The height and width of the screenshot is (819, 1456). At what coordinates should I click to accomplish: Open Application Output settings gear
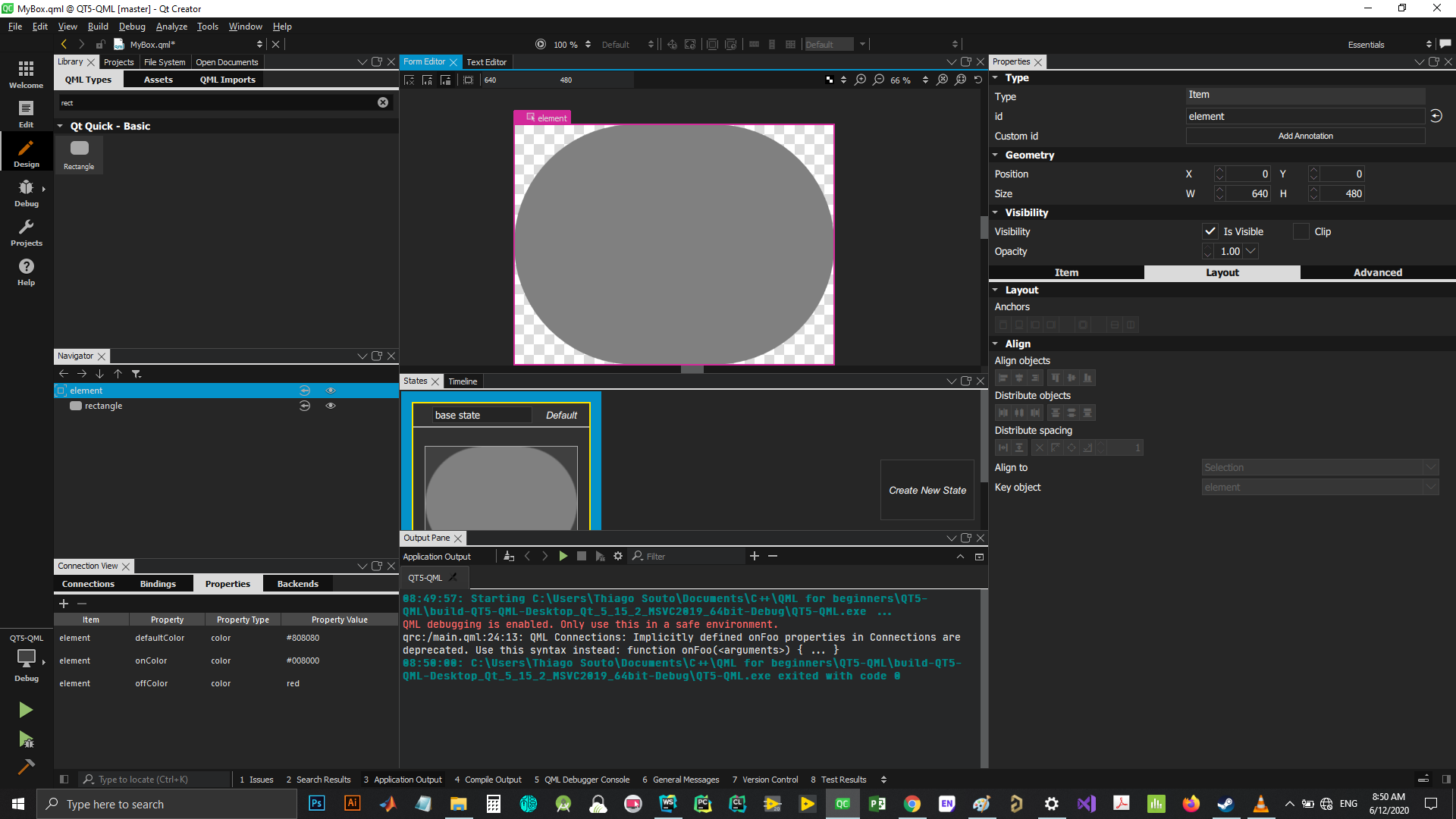coord(618,556)
